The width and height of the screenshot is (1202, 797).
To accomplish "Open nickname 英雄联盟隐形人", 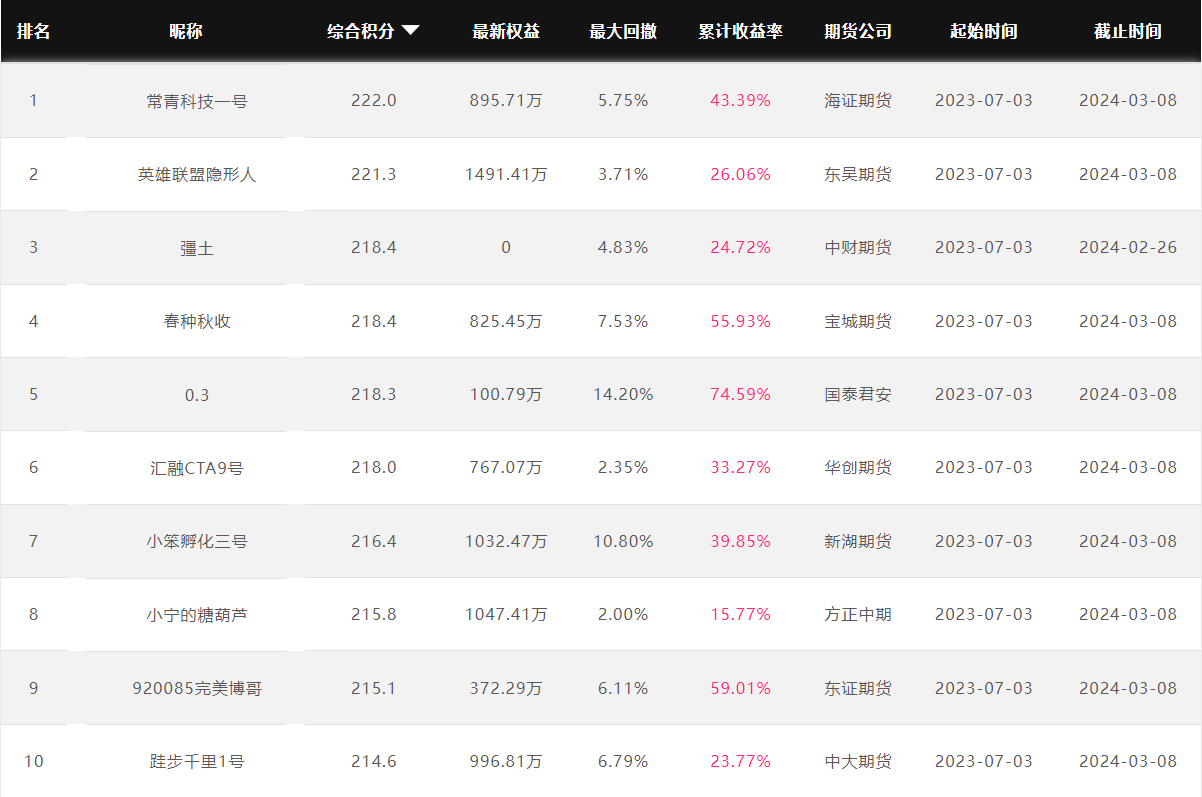I will coord(197,174).
